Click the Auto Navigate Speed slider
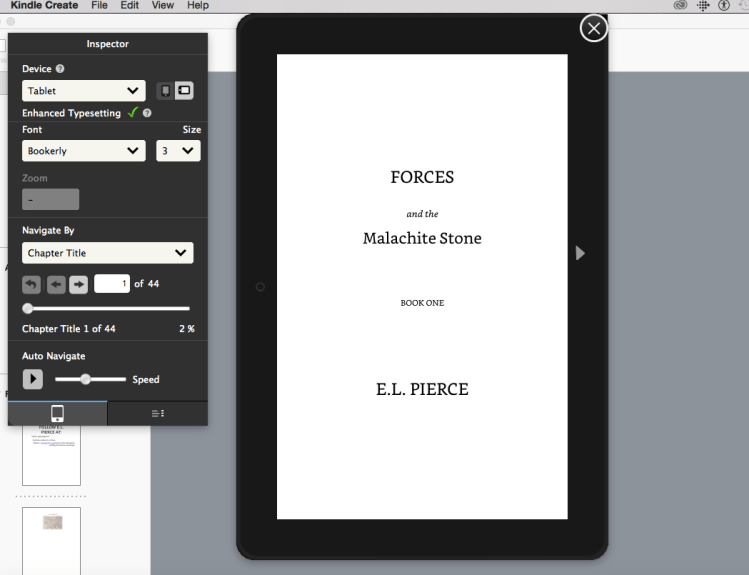Image resolution: width=749 pixels, height=575 pixels. [87, 379]
